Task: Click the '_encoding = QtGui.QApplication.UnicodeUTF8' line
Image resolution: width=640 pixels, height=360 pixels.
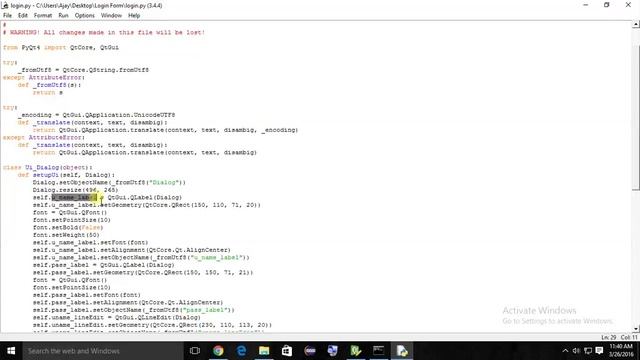Action: point(96,115)
